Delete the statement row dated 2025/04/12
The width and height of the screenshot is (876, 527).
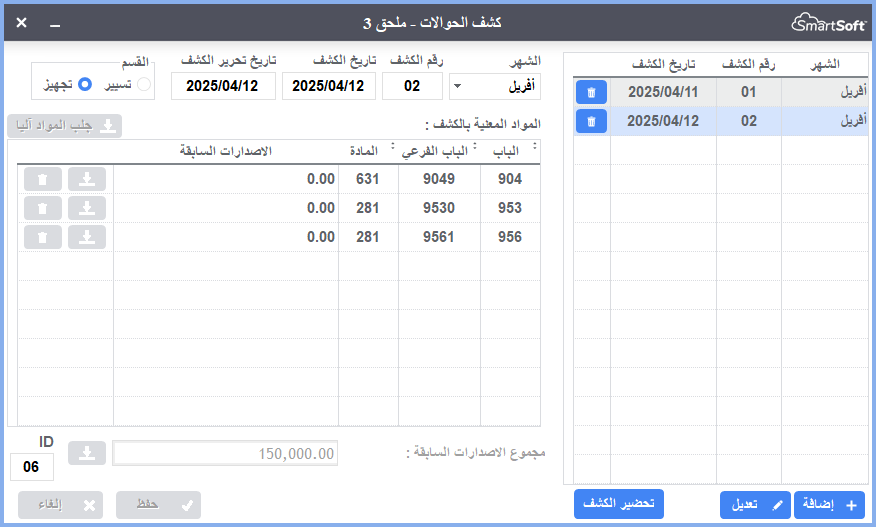click(x=591, y=121)
